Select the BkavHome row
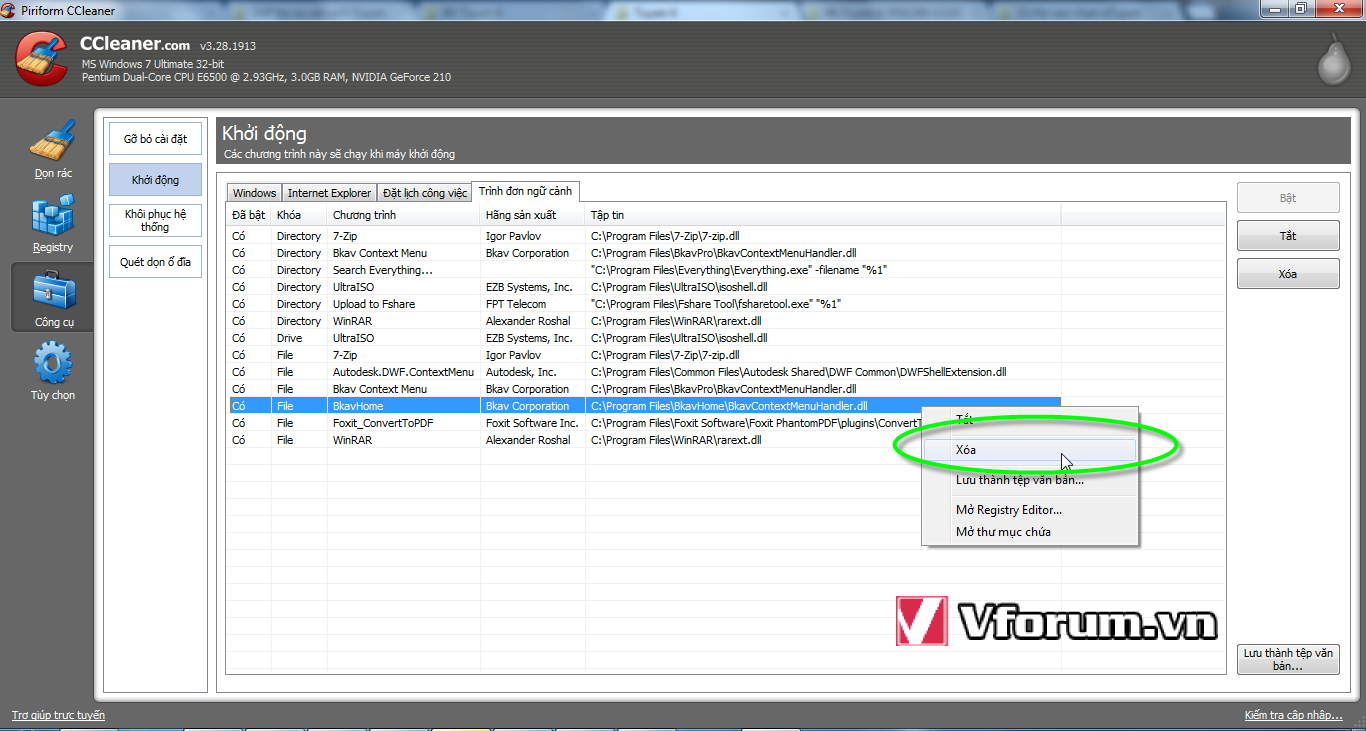The image size is (1366, 731). tap(644, 406)
